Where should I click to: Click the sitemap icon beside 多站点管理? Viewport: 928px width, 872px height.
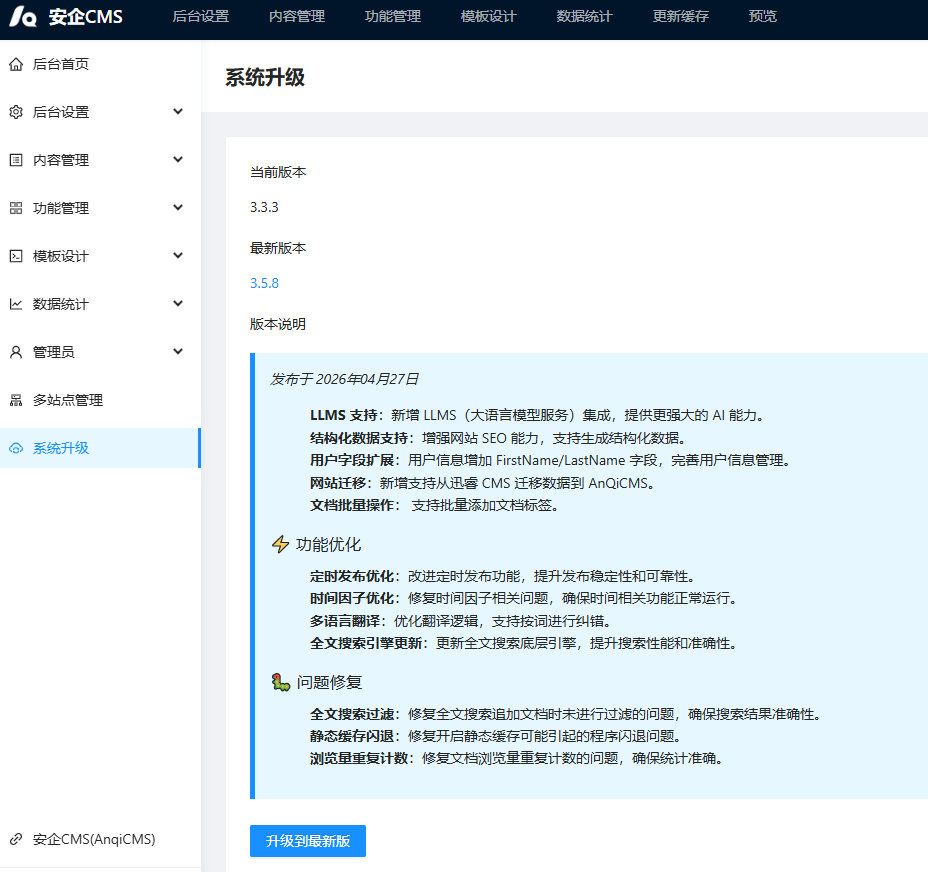point(16,400)
